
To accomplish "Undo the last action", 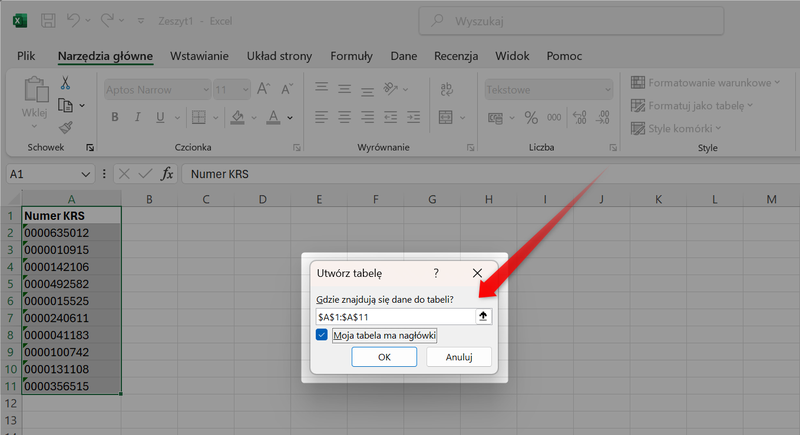I will [73, 20].
